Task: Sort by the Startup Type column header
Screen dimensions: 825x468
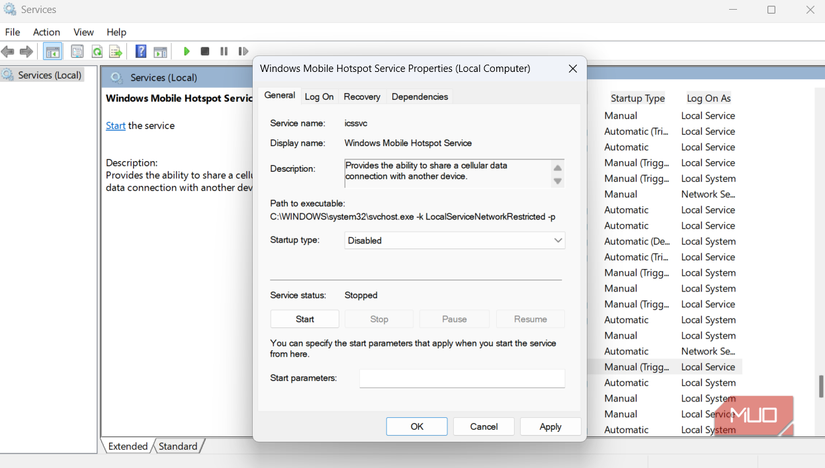Action: [x=637, y=98]
